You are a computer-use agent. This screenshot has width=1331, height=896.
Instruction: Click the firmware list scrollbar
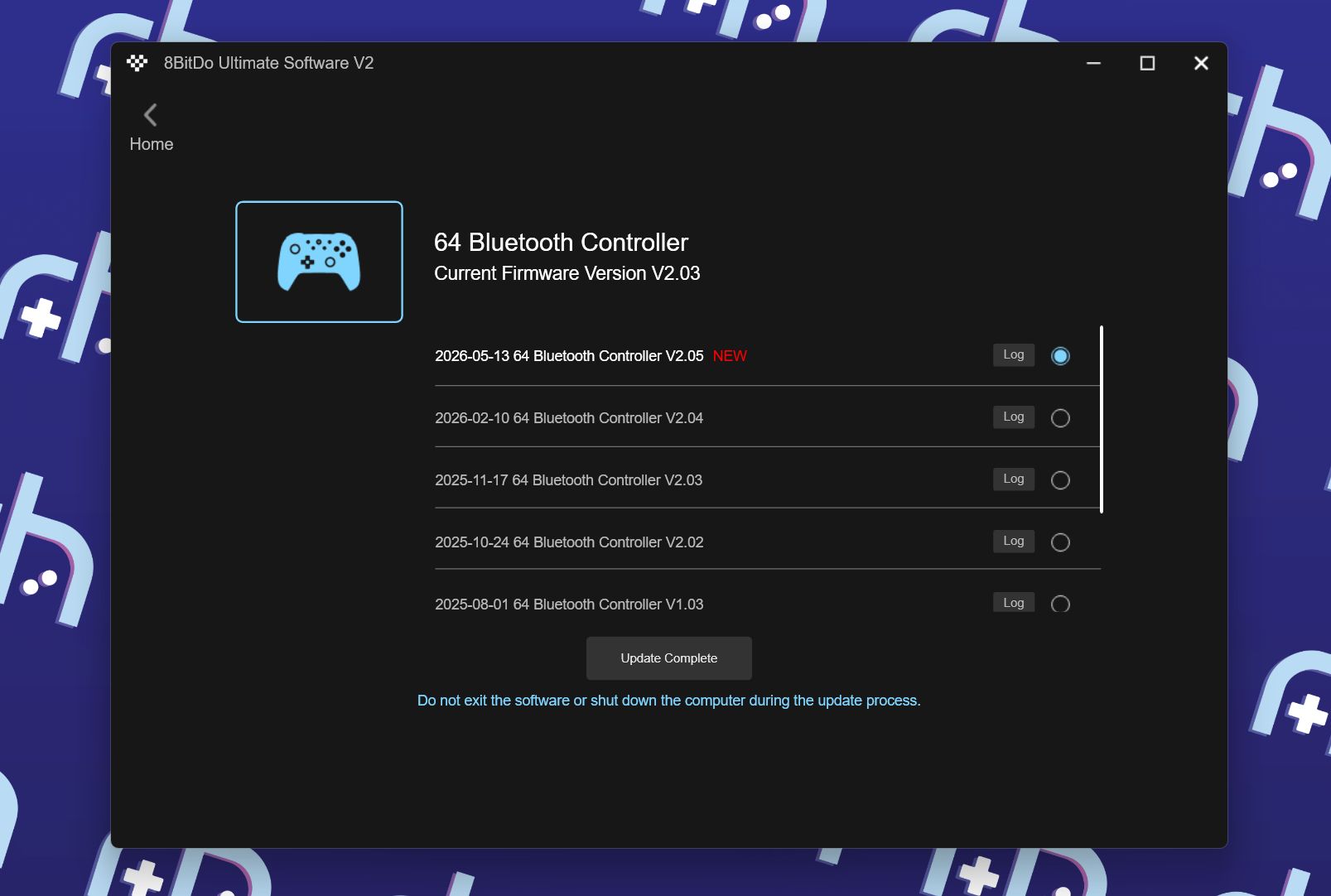coord(1102,419)
